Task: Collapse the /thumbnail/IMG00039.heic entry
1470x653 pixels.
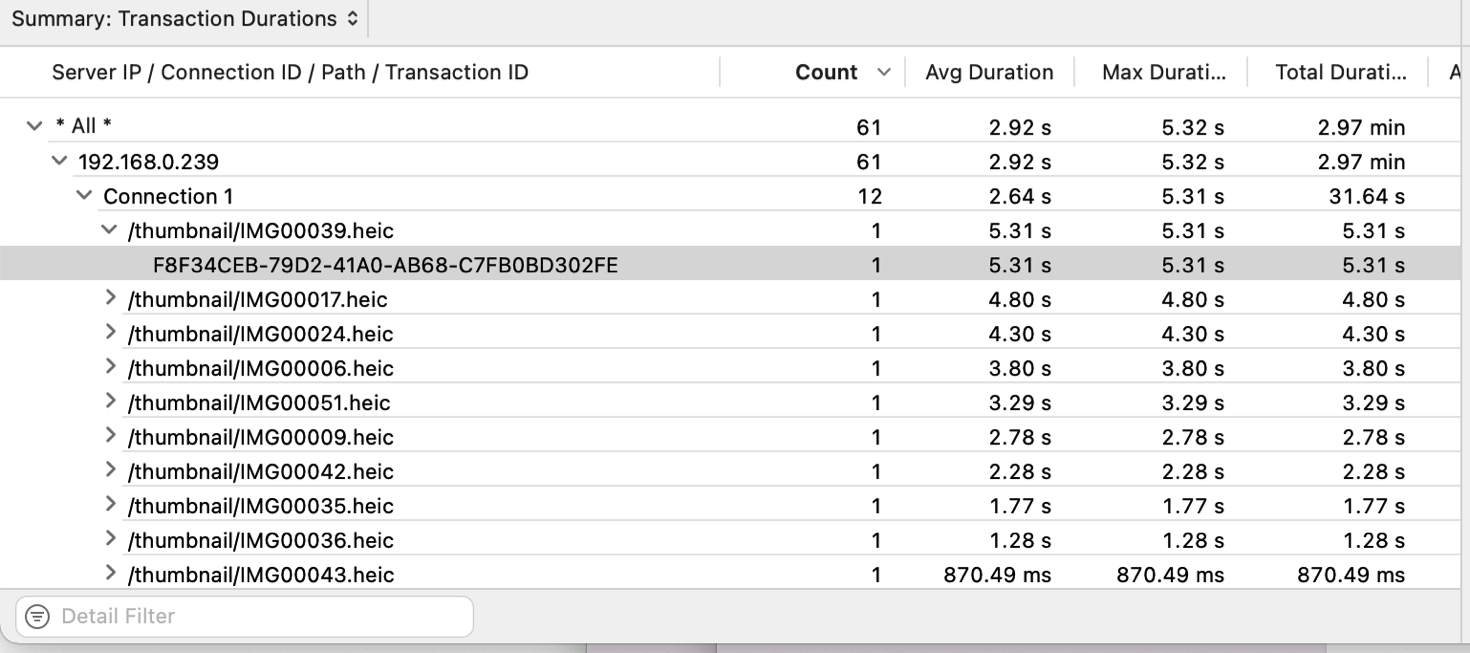Action: (107, 230)
